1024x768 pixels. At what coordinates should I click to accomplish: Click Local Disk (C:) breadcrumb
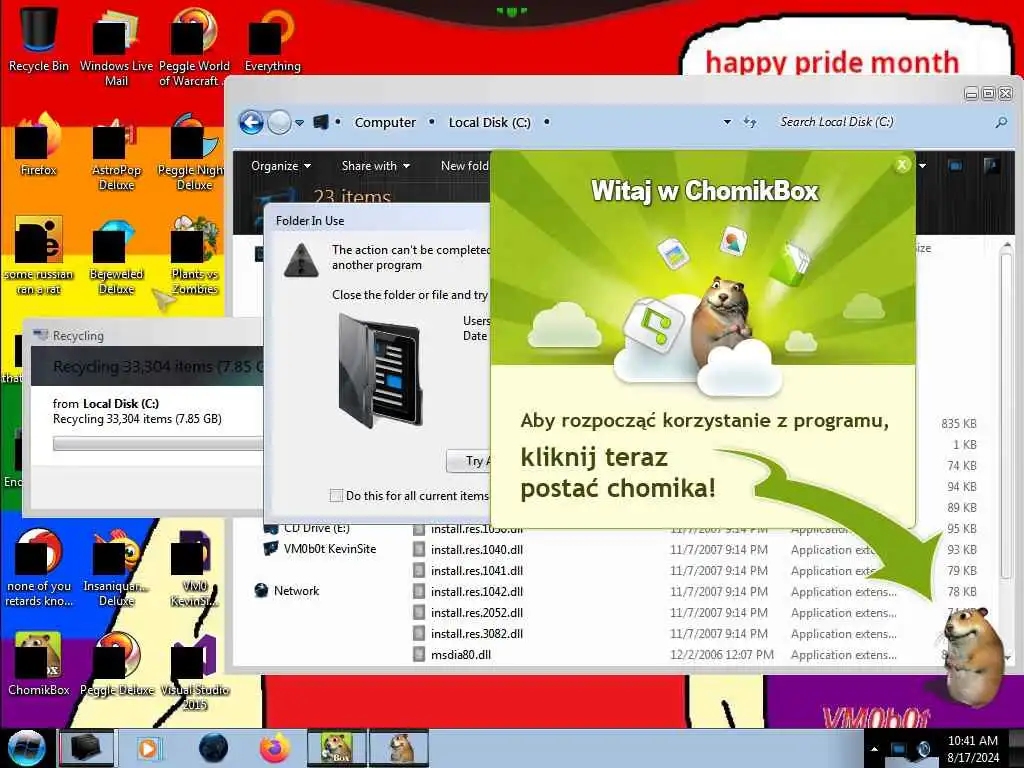coord(489,122)
